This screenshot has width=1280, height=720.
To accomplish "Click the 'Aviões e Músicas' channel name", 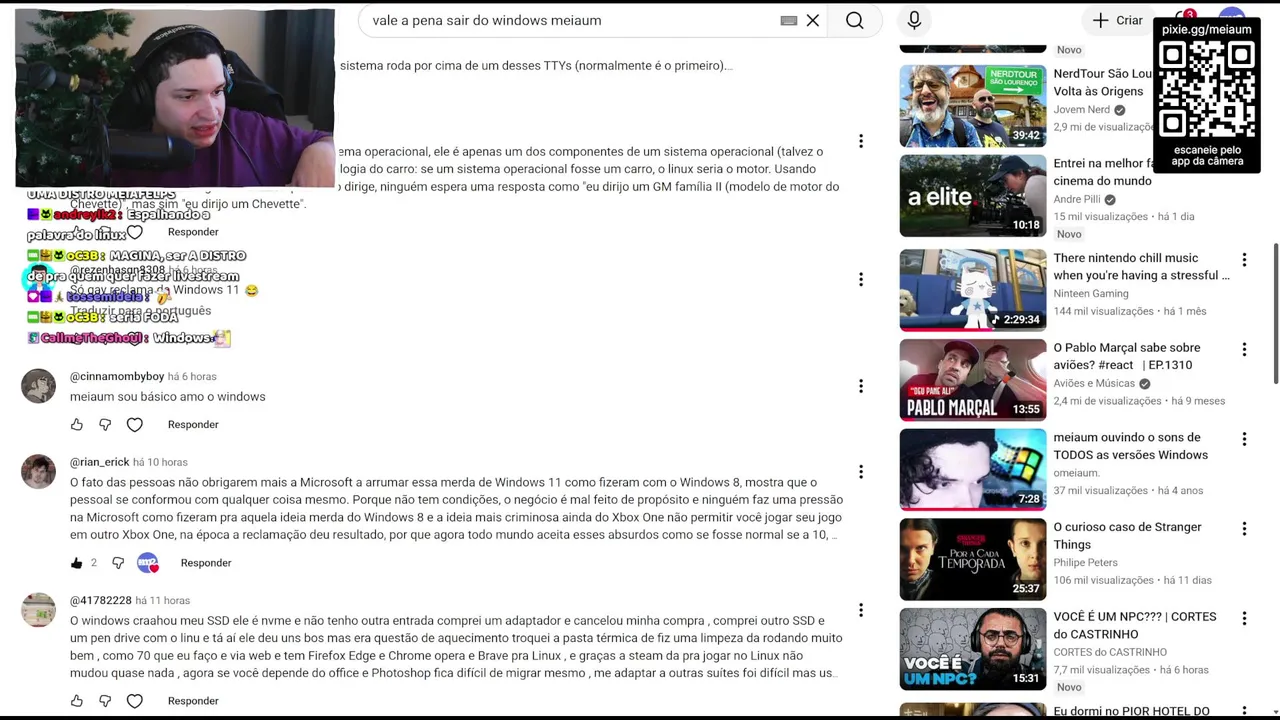I will coord(1093,384).
